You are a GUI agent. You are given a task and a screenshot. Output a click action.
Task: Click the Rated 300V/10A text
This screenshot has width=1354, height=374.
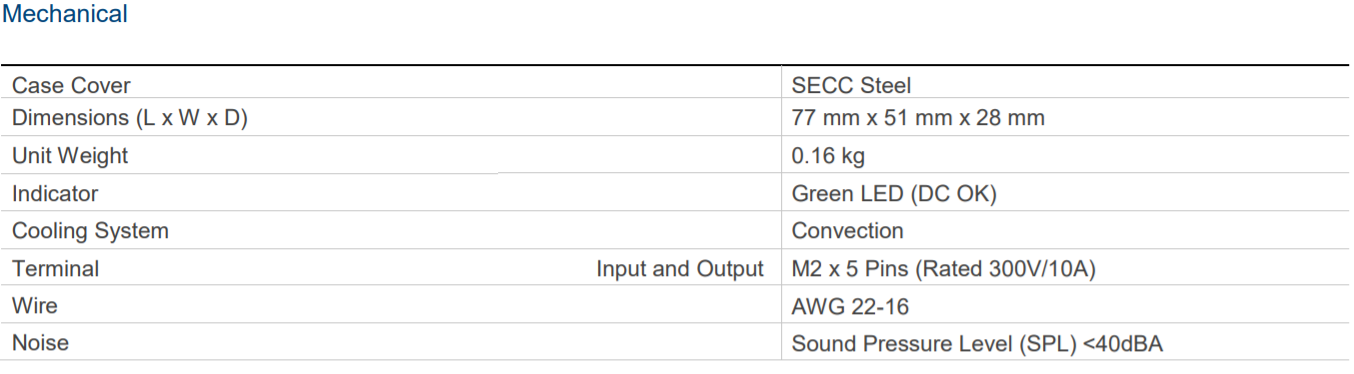pyautogui.click(x=1008, y=269)
